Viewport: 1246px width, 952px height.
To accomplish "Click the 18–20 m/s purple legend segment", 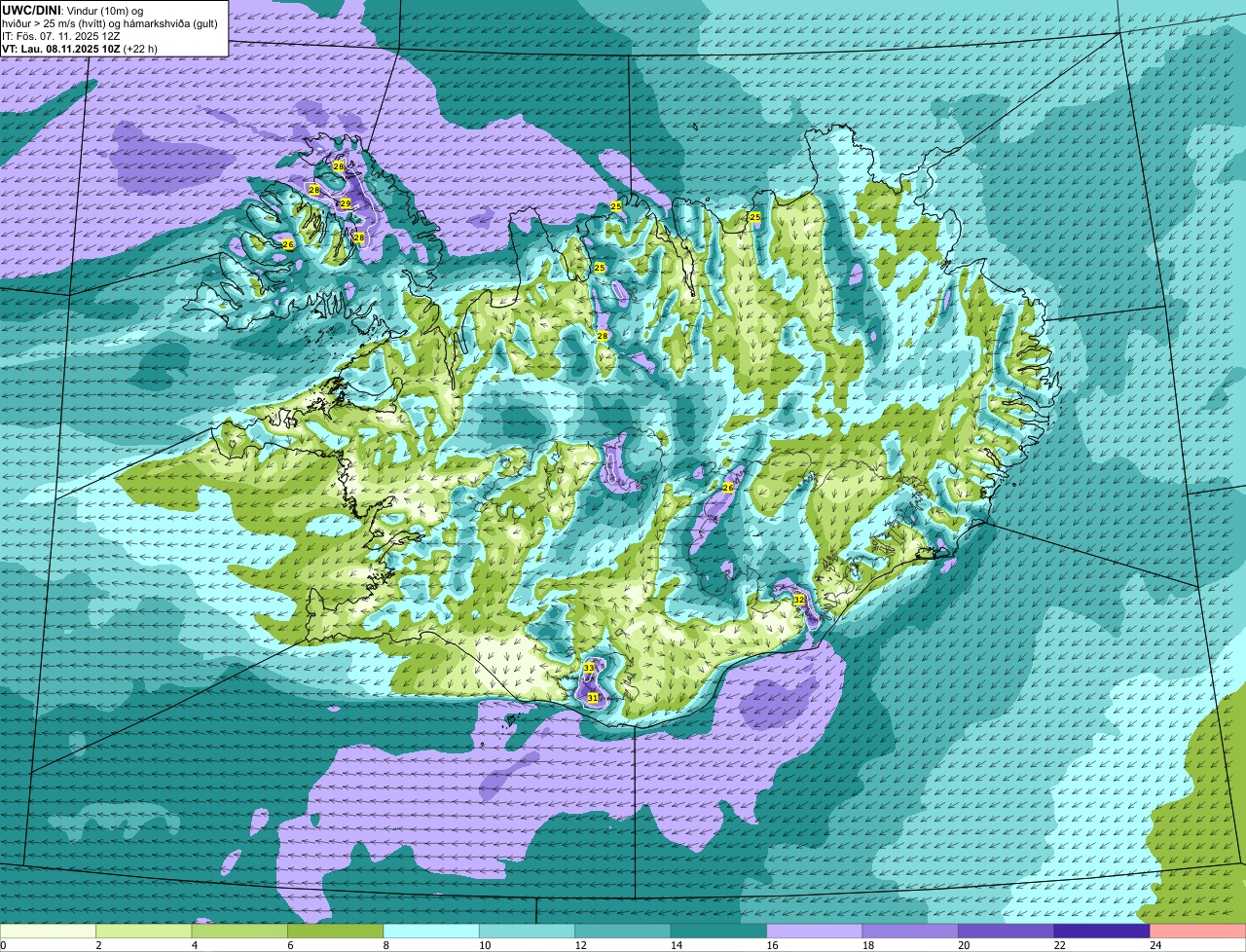I will [910, 931].
